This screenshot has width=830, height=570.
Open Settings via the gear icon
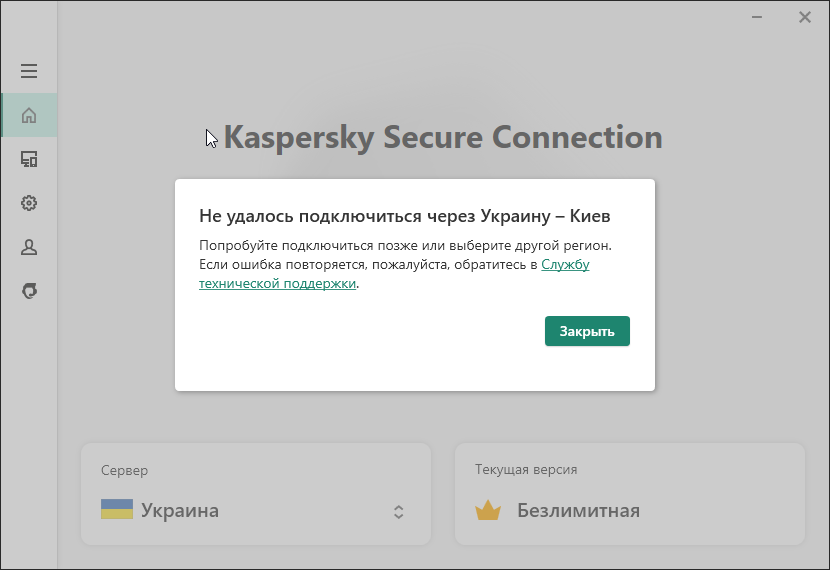29,203
